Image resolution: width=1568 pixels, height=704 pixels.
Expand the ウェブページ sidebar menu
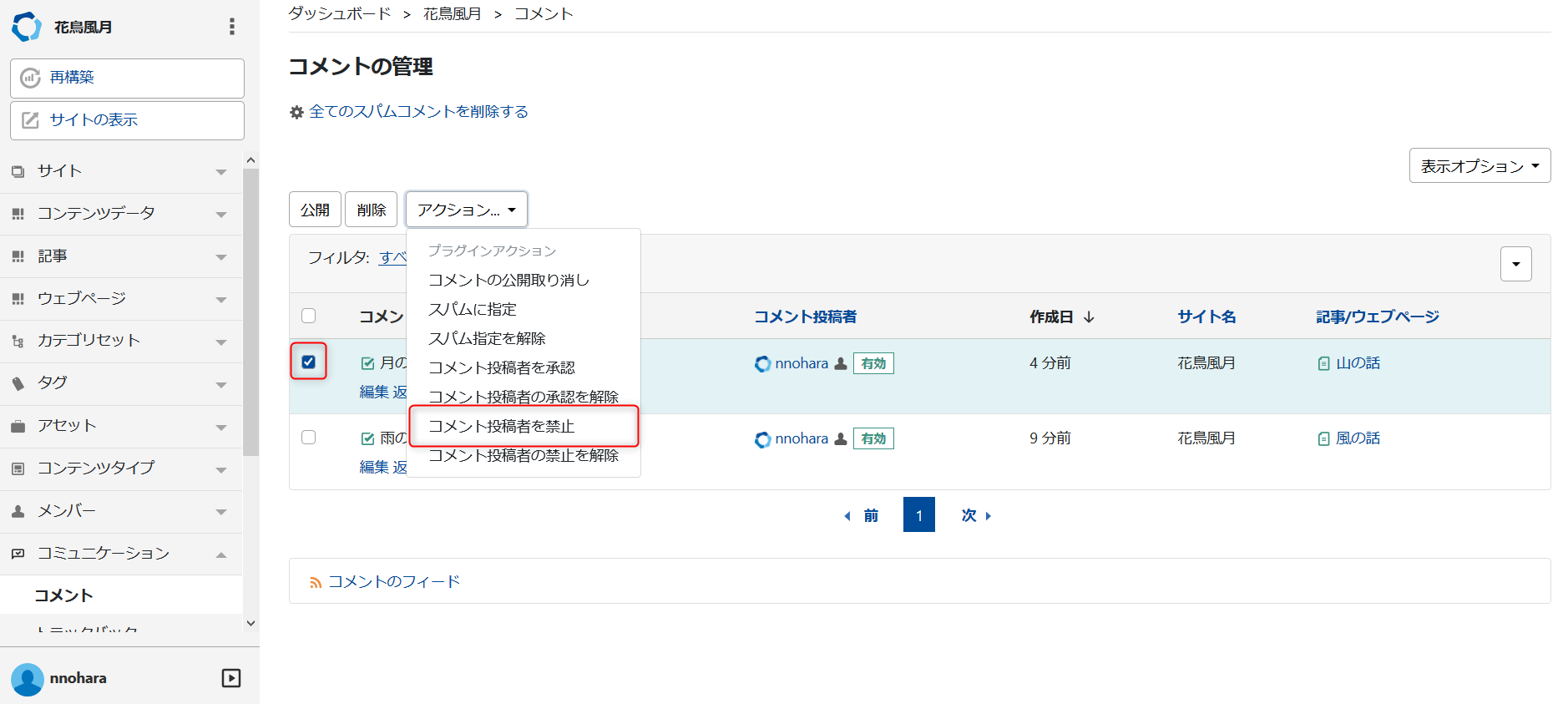click(221, 300)
